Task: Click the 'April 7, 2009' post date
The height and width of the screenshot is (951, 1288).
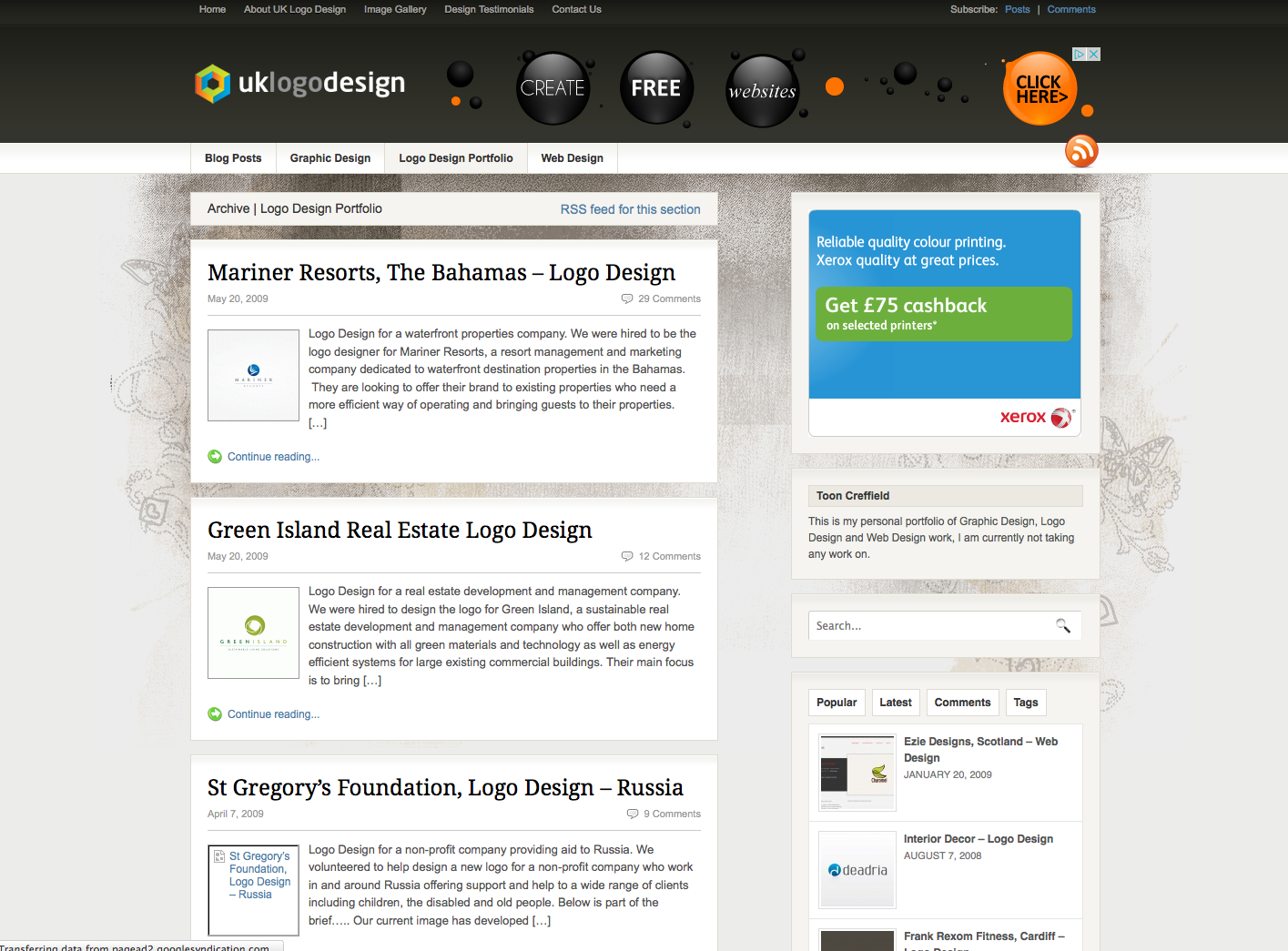Action: pyautogui.click(x=236, y=814)
